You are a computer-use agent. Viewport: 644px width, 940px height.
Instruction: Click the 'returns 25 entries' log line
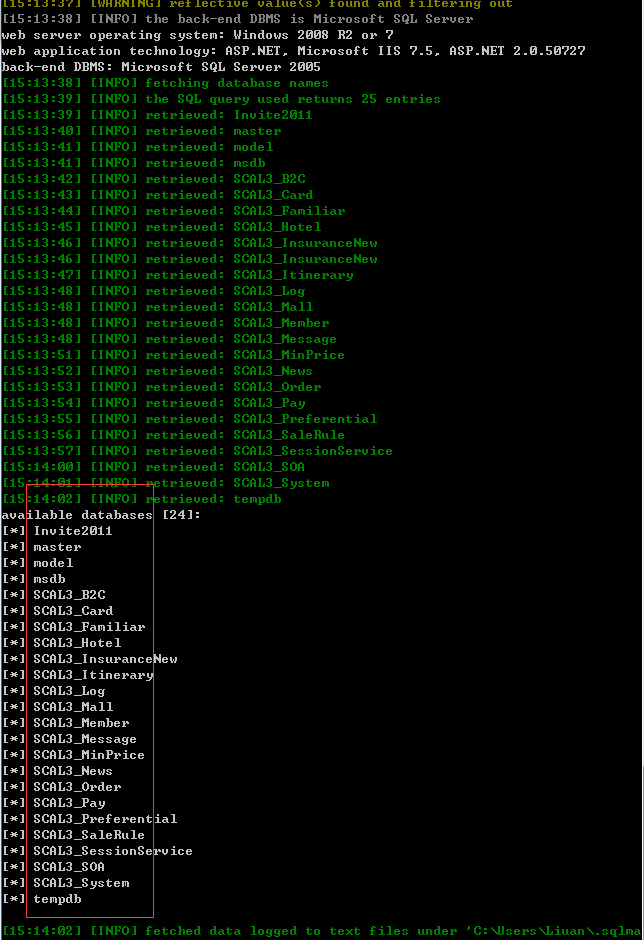(x=221, y=99)
